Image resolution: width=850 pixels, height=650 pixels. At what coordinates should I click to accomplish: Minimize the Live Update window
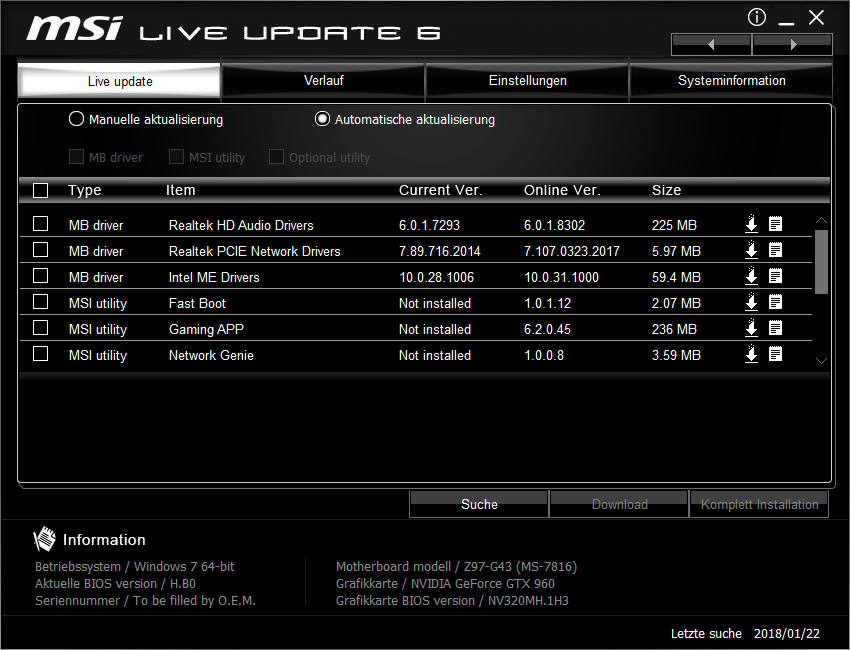[786, 22]
